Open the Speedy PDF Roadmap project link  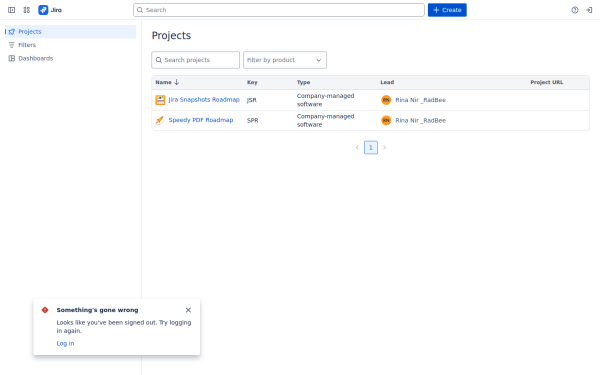[x=201, y=120]
